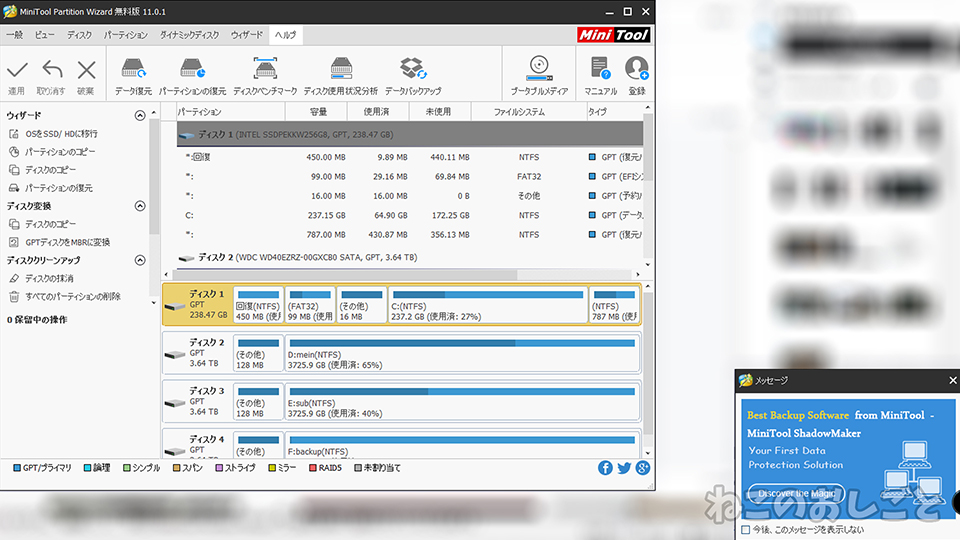Collapse the Disk Conversion (ディスク変換) section
This screenshot has width=960, height=540.
[140, 206]
